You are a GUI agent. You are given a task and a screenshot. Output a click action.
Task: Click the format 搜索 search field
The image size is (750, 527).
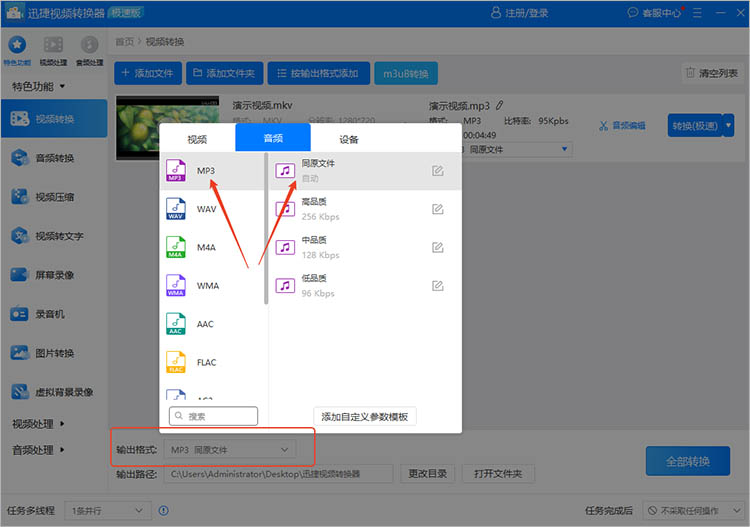click(213, 416)
